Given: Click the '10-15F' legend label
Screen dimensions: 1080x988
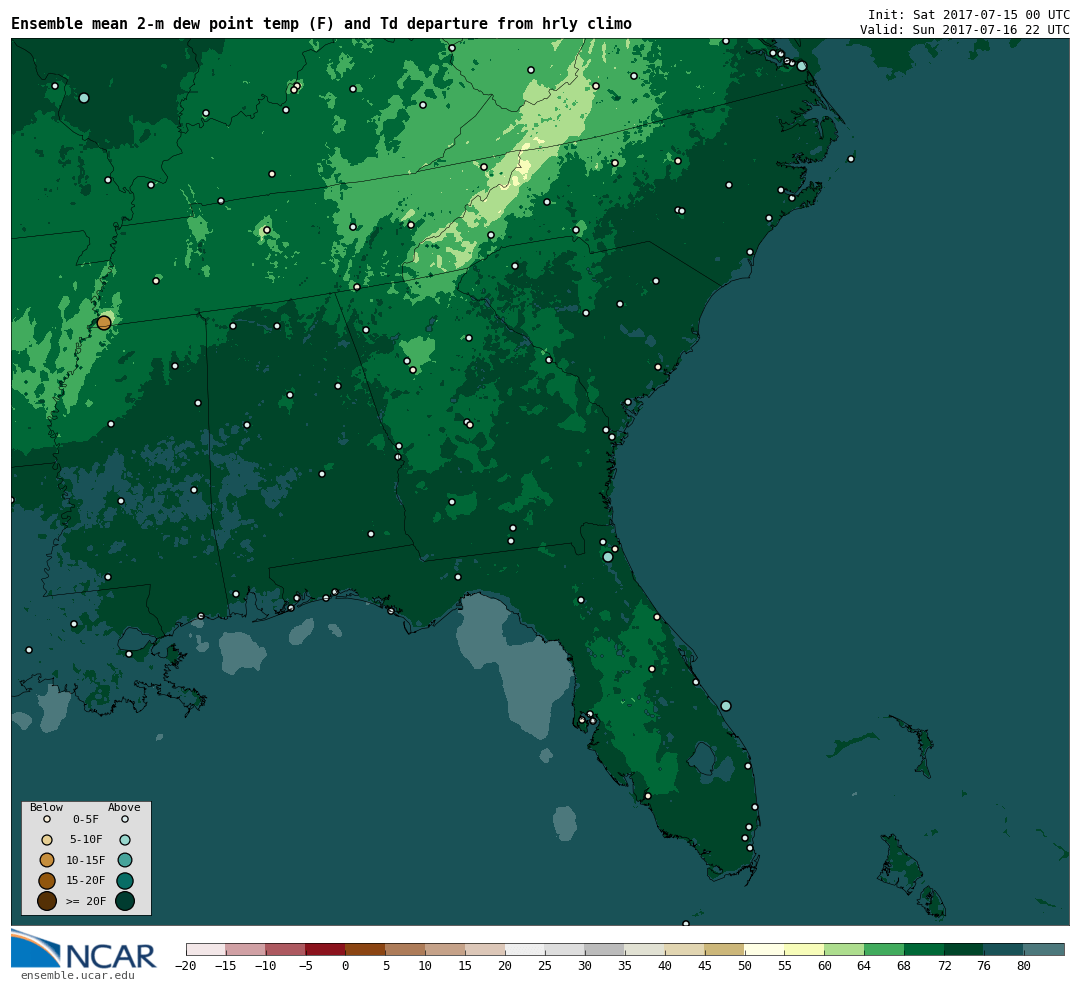Looking at the screenshot, I should [85, 861].
